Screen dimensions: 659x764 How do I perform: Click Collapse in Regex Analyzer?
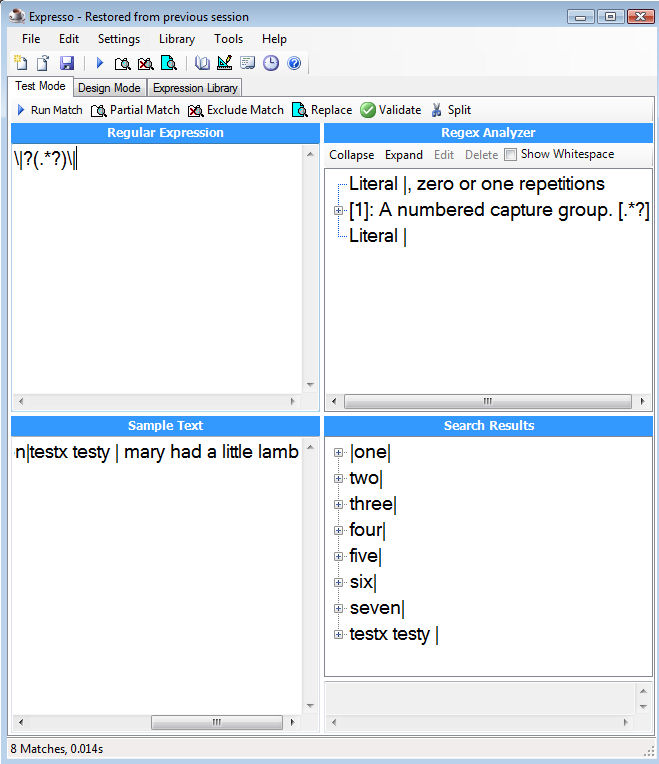352,155
